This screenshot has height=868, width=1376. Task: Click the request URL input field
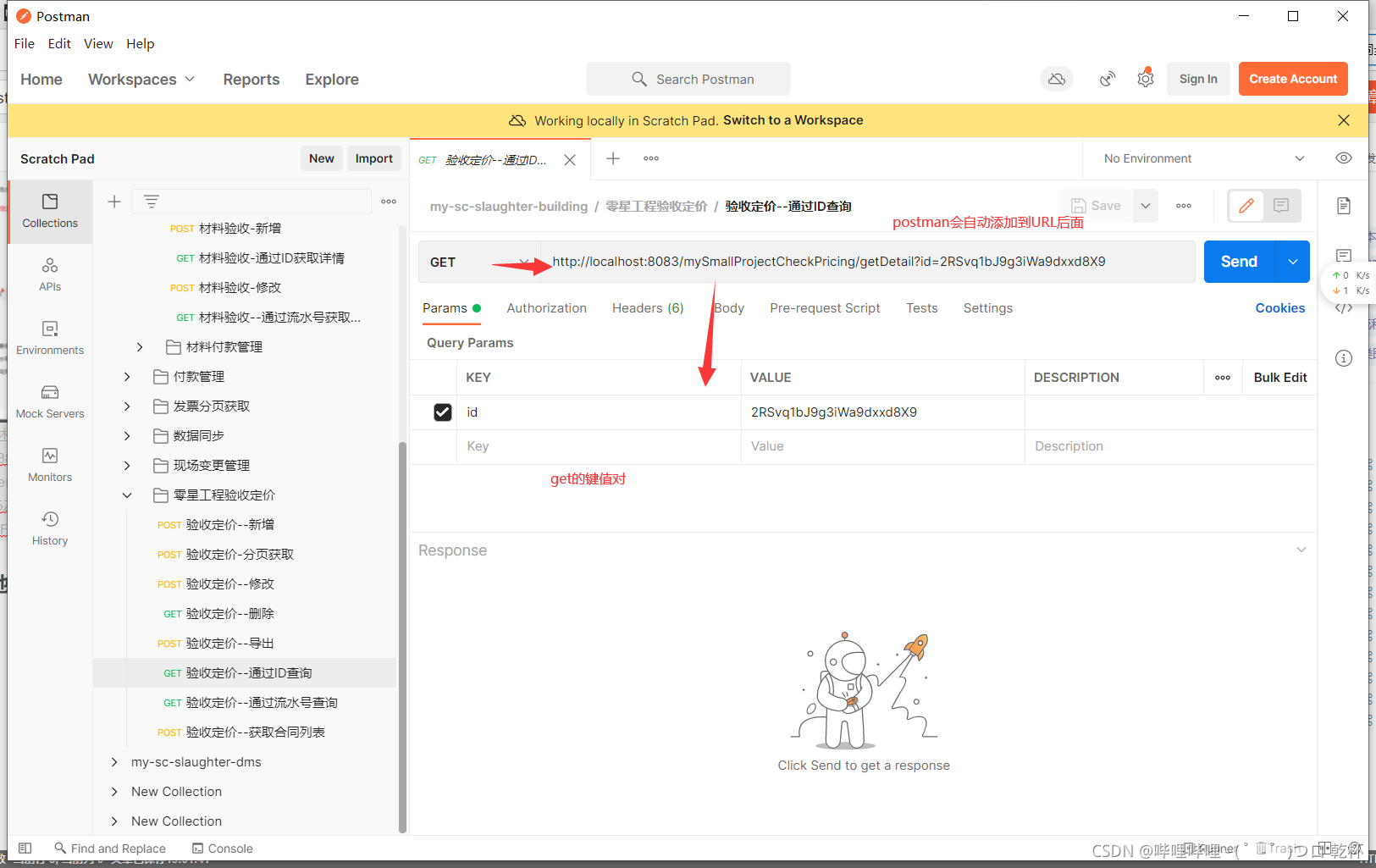(868, 262)
